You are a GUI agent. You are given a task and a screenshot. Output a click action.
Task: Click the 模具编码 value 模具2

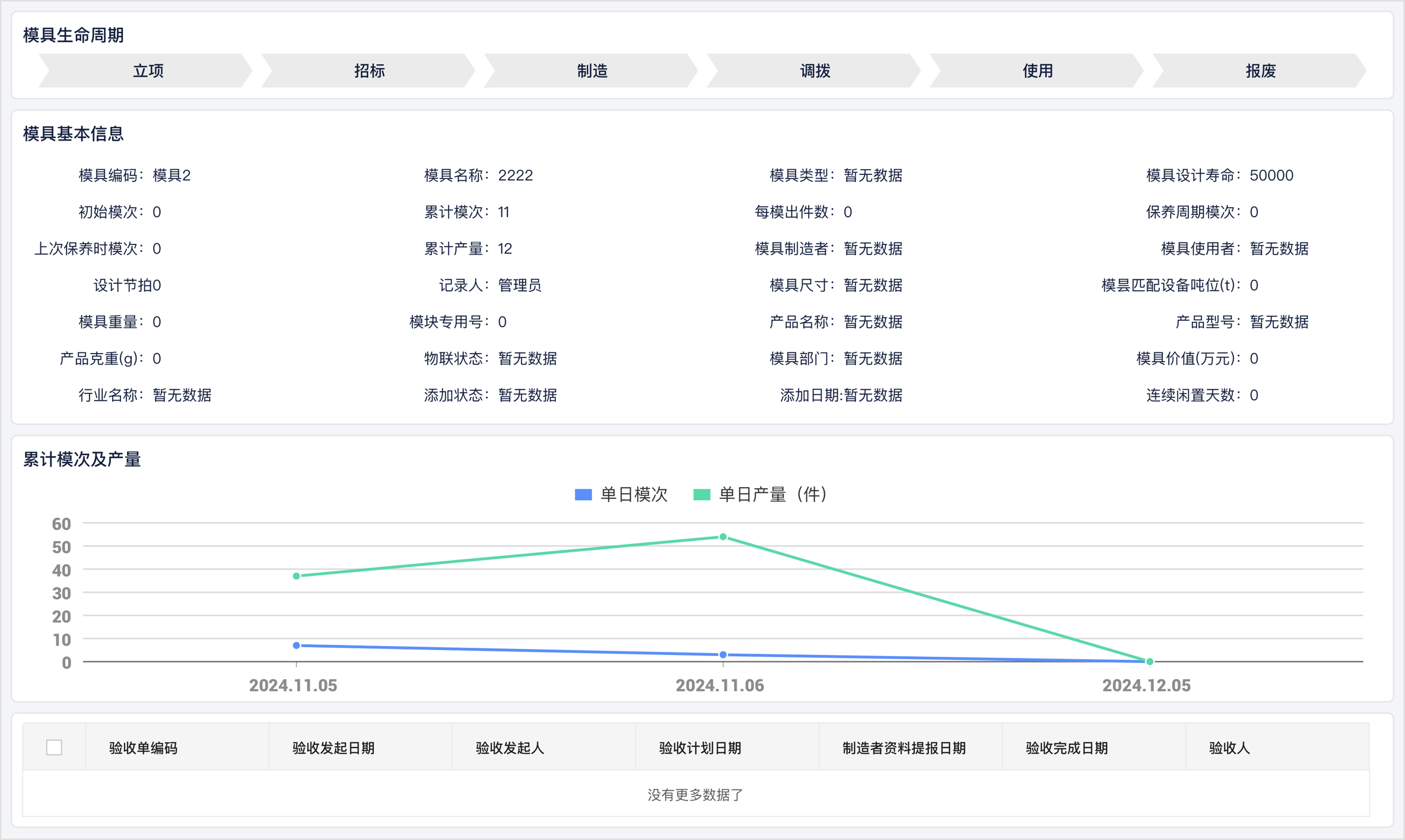pyautogui.click(x=171, y=176)
